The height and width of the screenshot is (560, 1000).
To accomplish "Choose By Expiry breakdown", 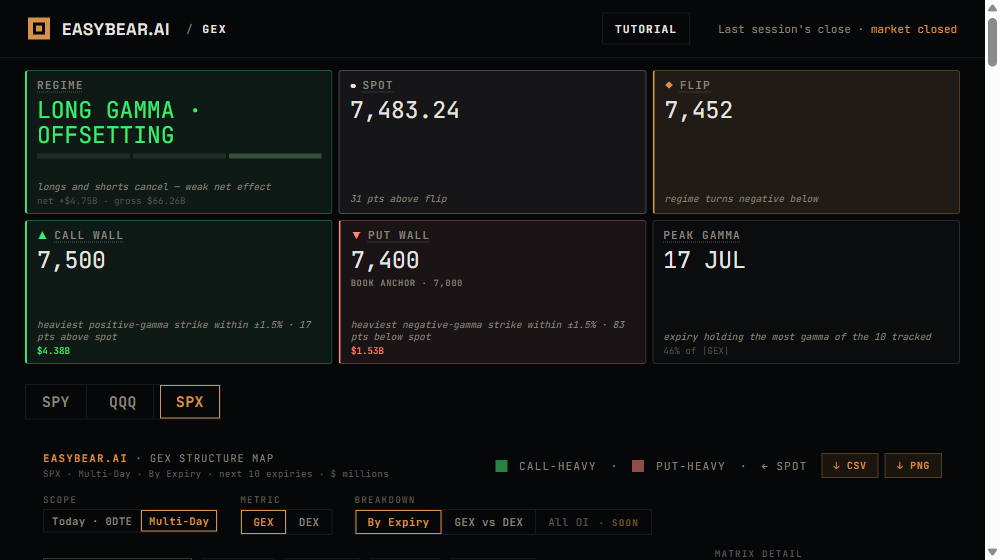I will tap(398, 522).
